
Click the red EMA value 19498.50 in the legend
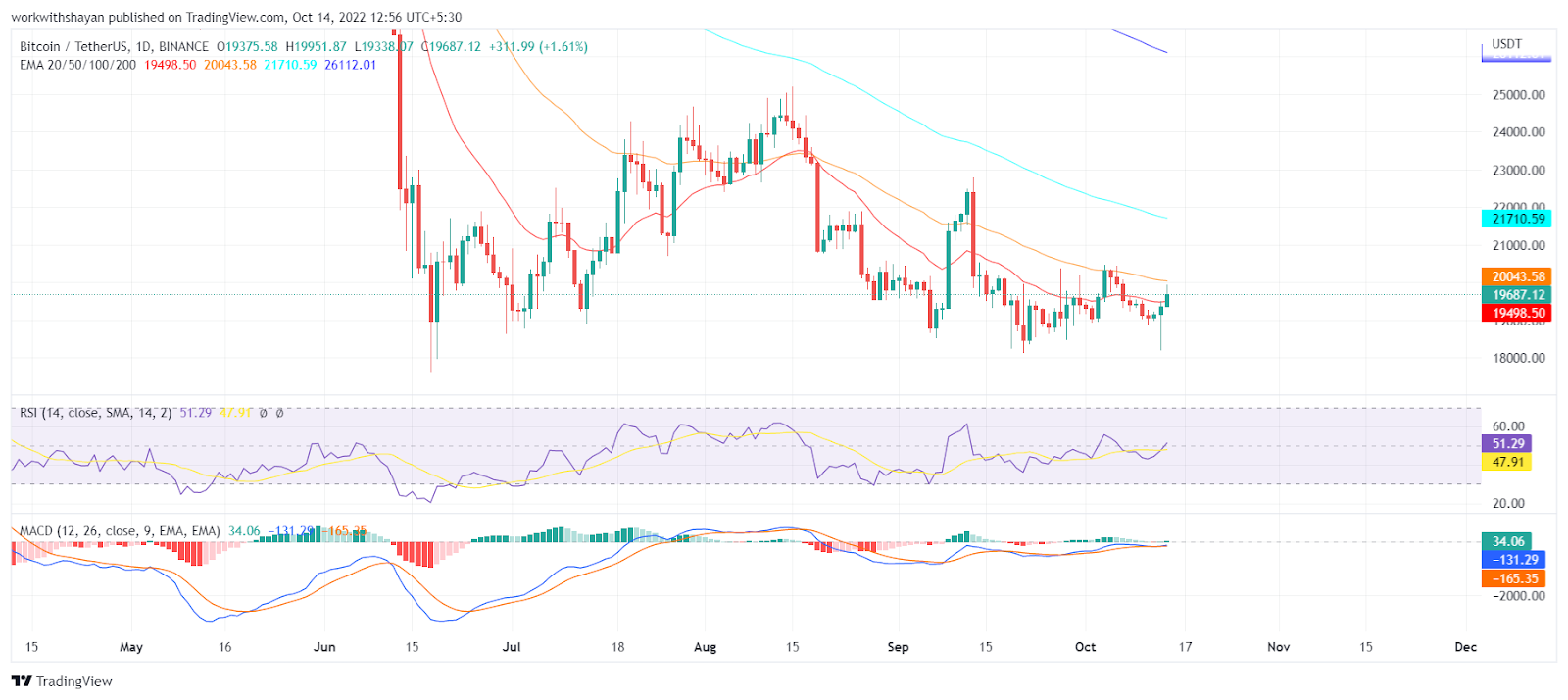[x=171, y=65]
